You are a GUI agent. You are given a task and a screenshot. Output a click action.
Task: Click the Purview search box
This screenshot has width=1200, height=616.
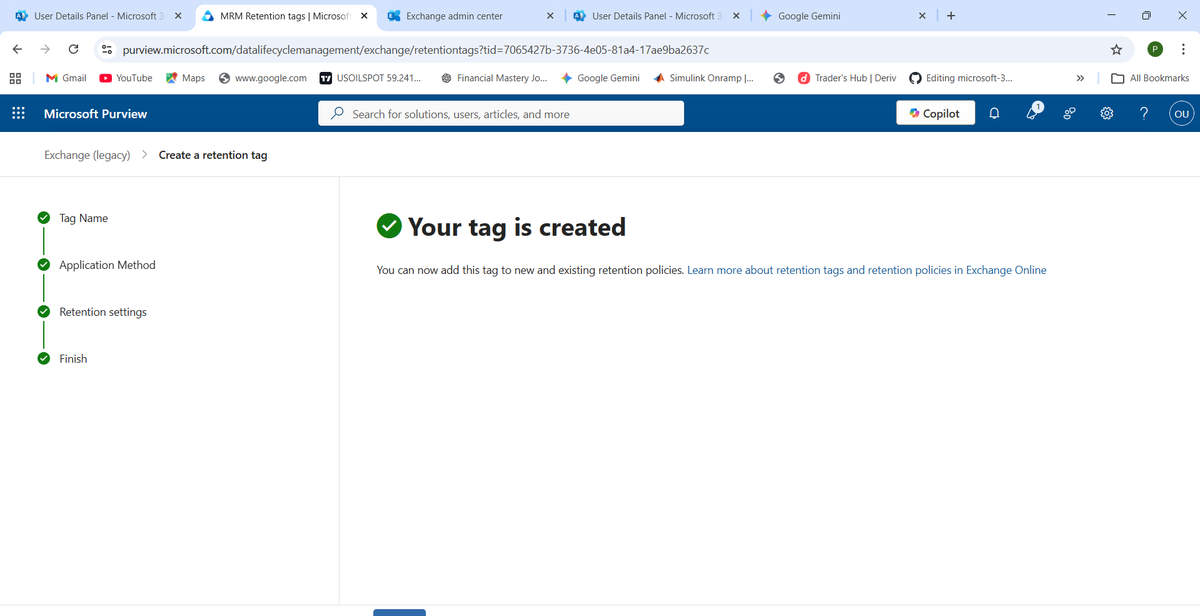(501, 114)
